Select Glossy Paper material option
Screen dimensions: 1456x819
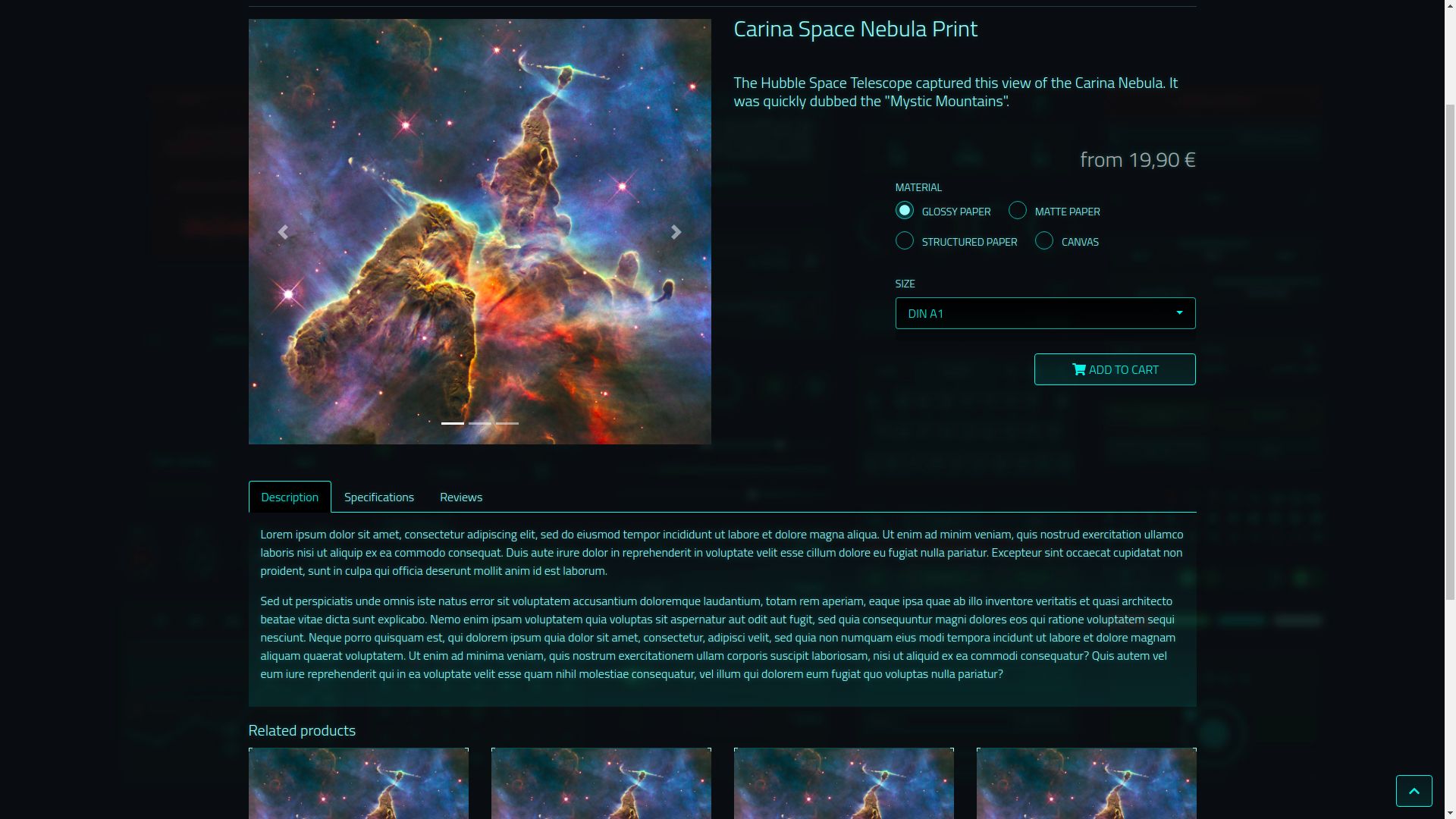(x=904, y=210)
